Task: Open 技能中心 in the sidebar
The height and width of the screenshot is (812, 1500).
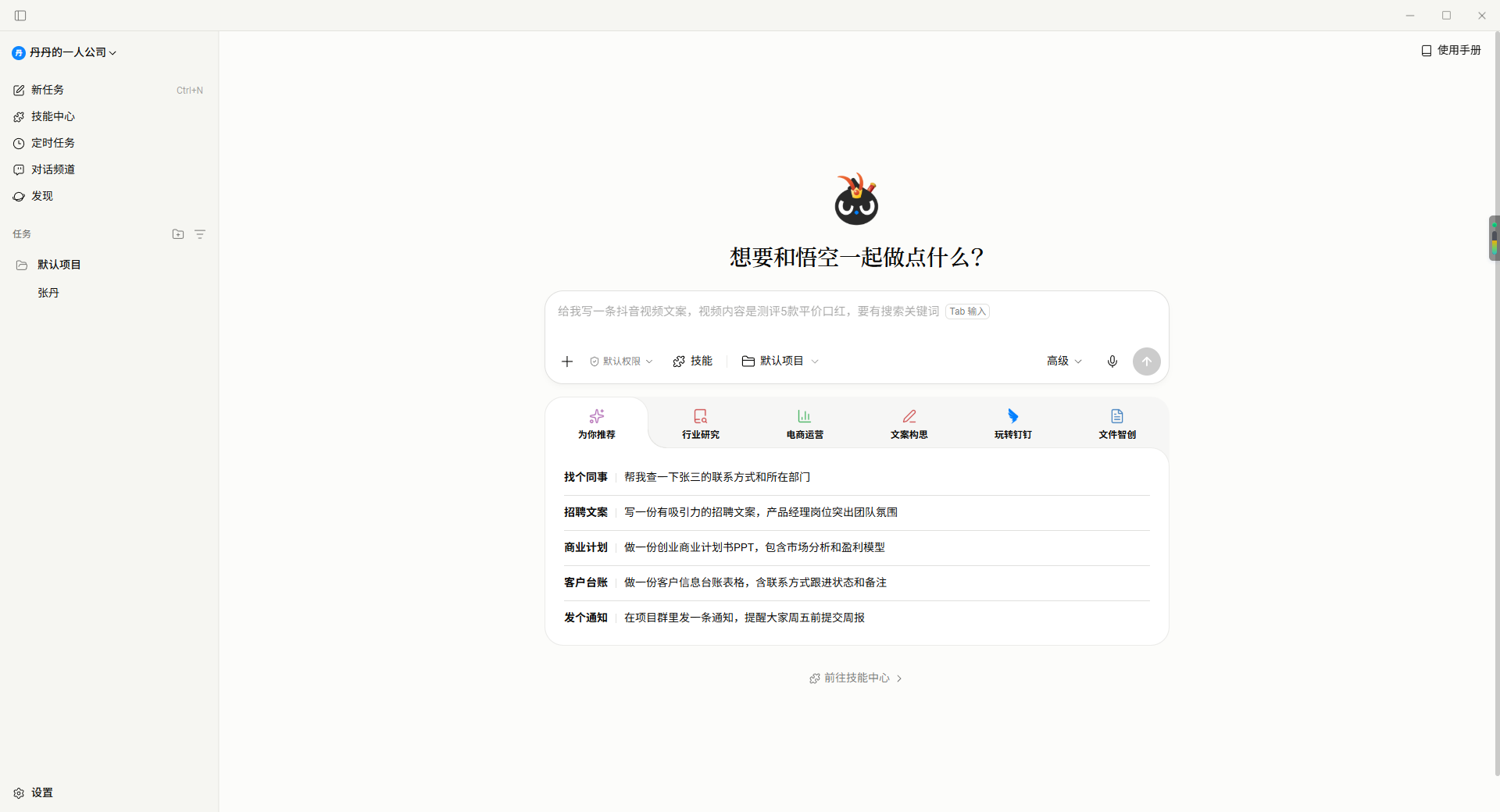Action: coord(109,117)
